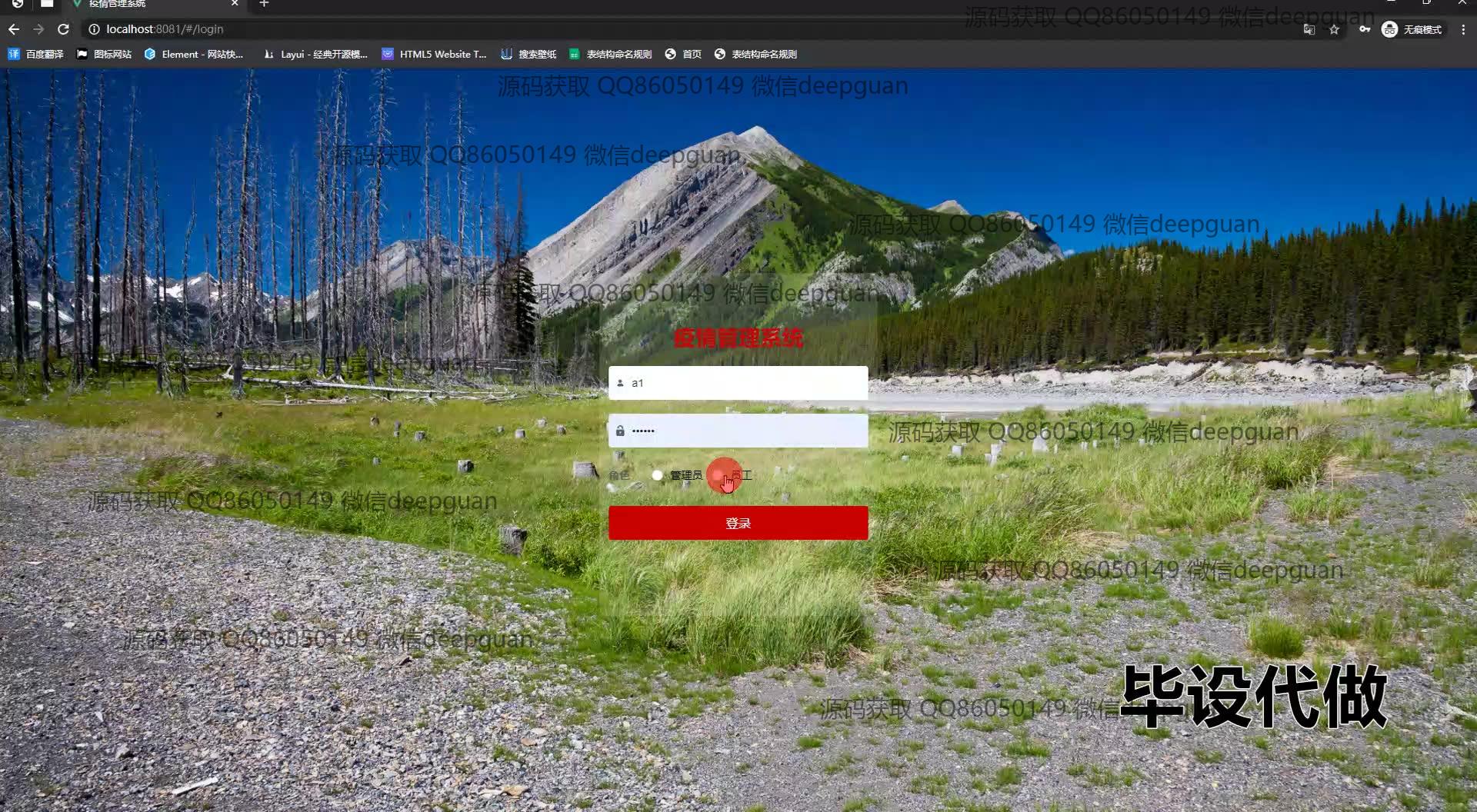1477x812 pixels.
Task: Open the 百度翻译 bookmark
Action: [36, 54]
